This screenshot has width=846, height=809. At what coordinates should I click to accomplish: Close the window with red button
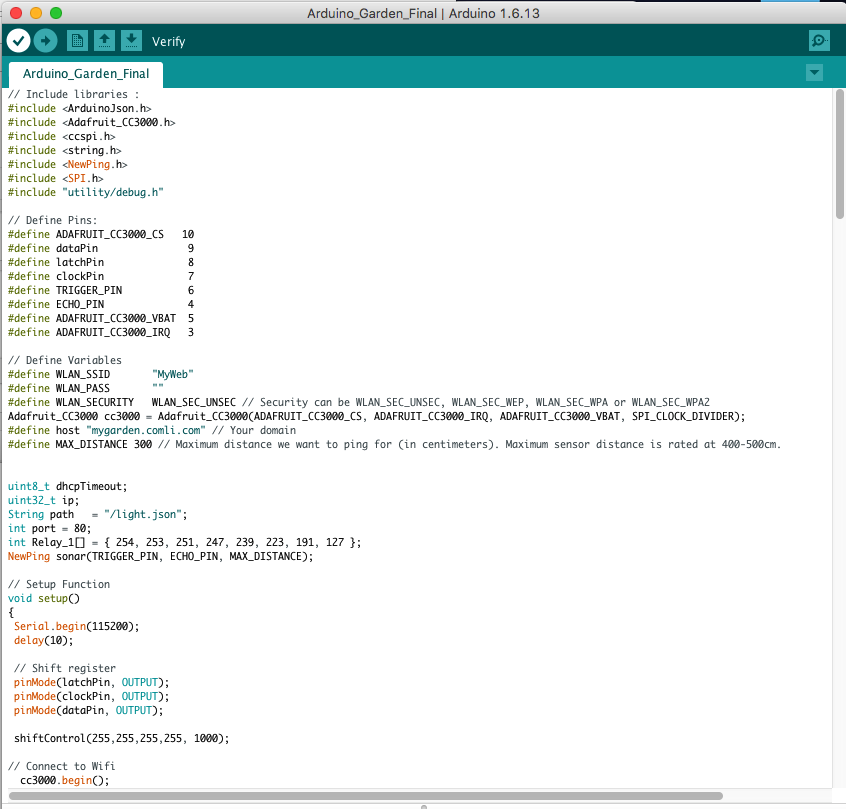[x=16, y=13]
